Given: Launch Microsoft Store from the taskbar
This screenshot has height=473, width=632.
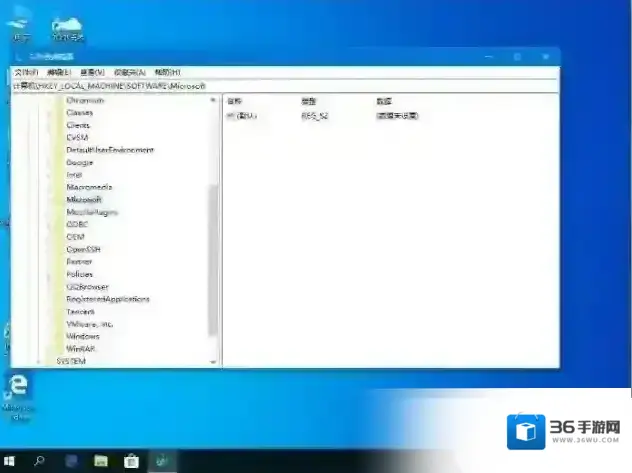Looking at the screenshot, I should point(130,461).
